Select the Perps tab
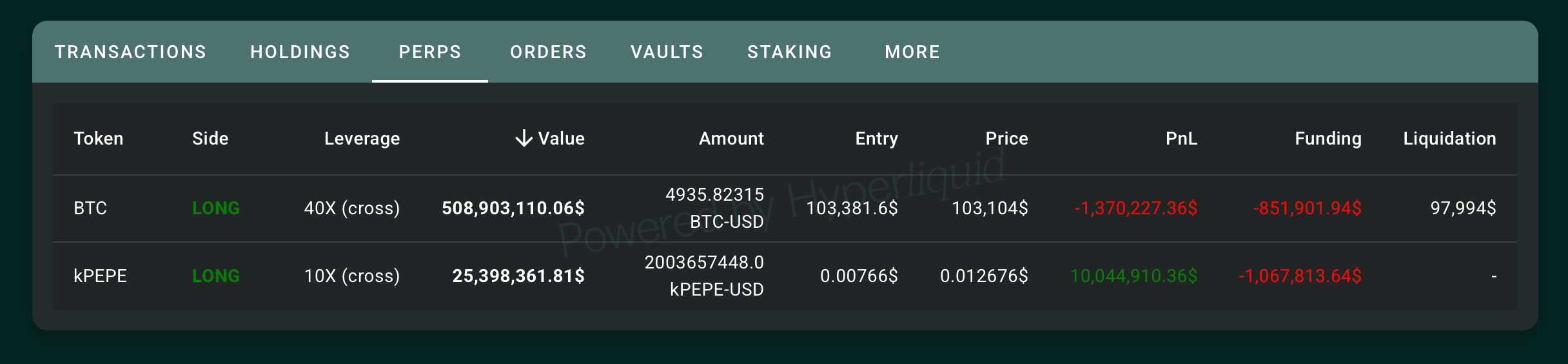1568x364 pixels. click(x=430, y=52)
